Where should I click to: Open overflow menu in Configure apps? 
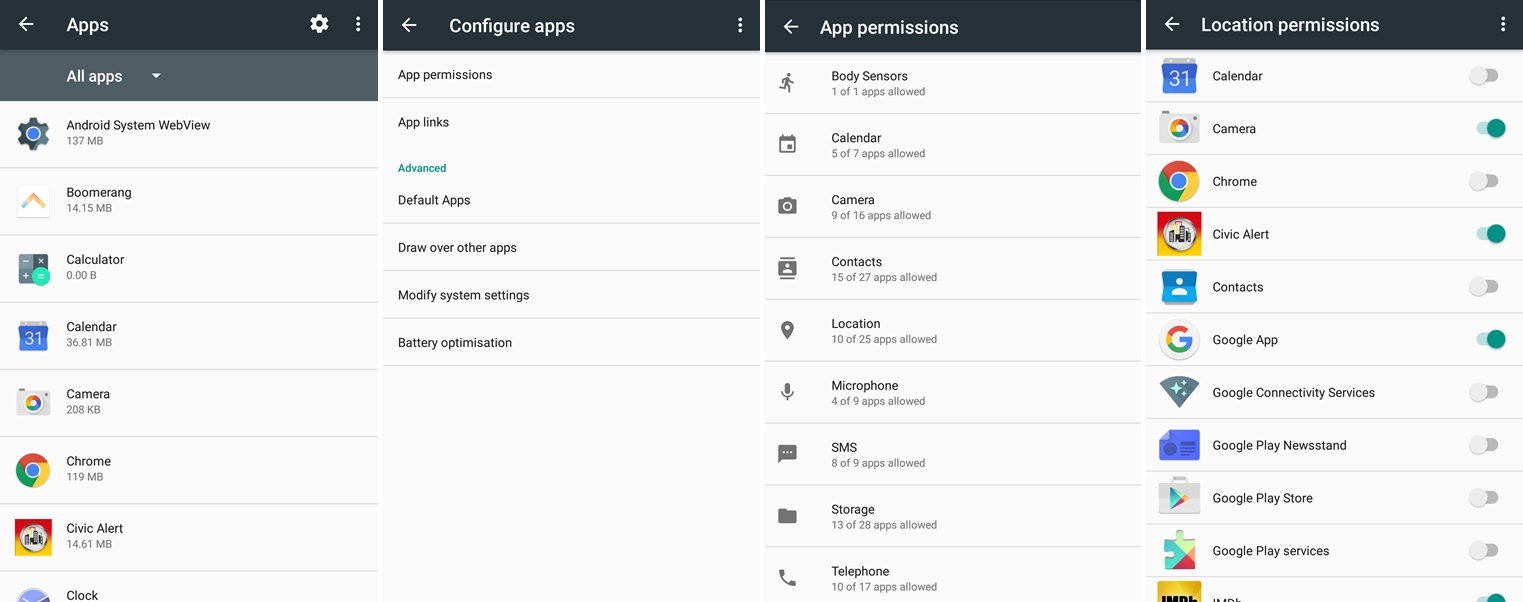point(740,25)
